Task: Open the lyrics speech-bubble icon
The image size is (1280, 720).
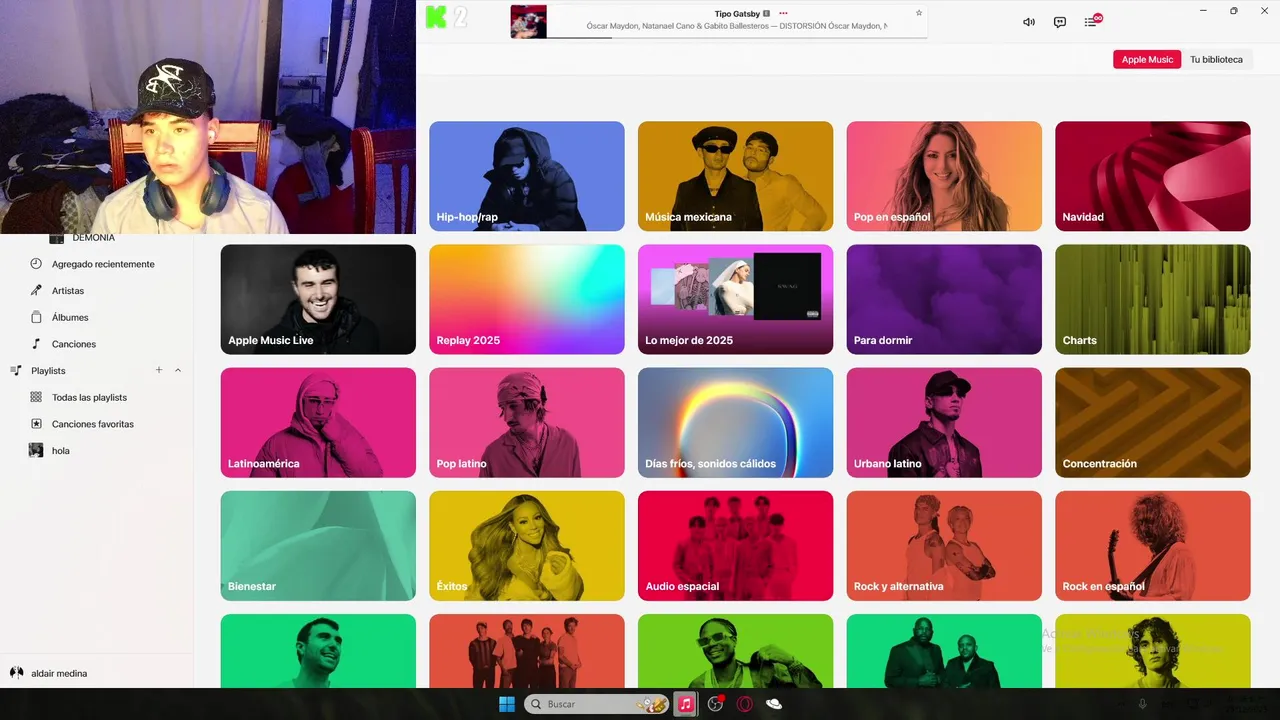Action: tap(1060, 22)
